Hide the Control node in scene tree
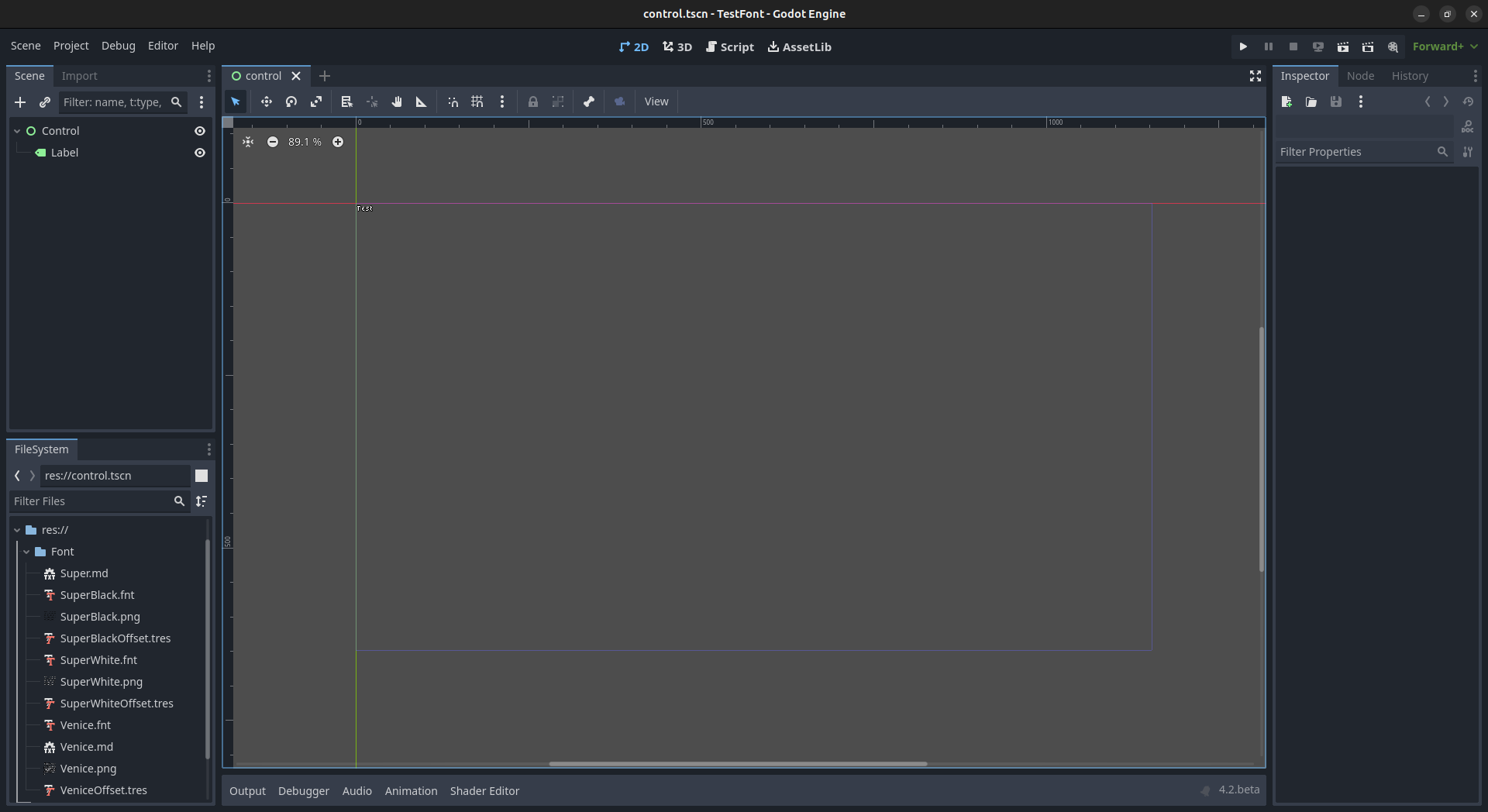Viewport: 1488px width, 812px height. click(200, 131)
